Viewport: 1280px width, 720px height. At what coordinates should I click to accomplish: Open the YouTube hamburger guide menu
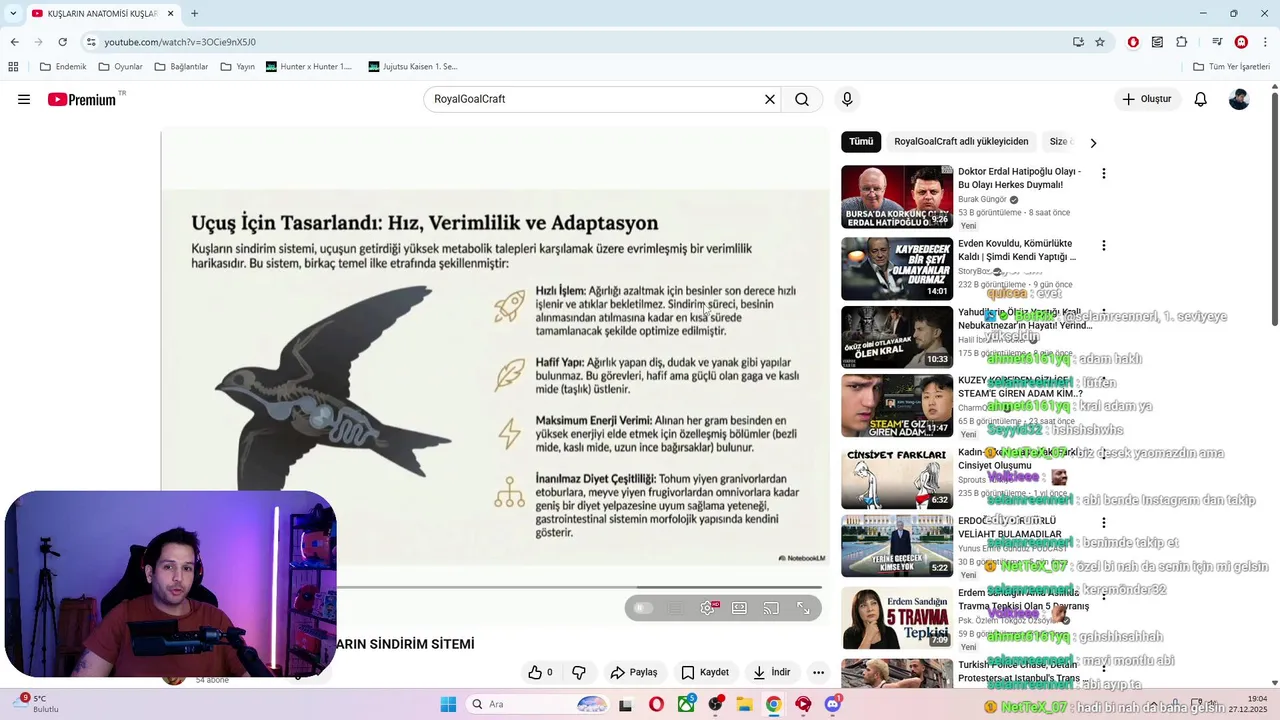tap(24, 99)
